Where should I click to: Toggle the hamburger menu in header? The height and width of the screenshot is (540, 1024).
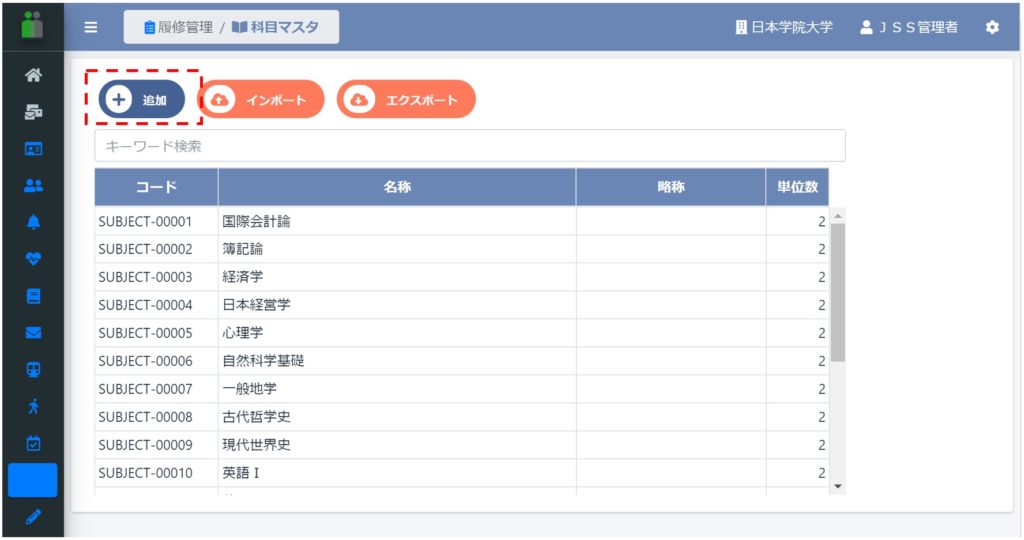point(91,27)
